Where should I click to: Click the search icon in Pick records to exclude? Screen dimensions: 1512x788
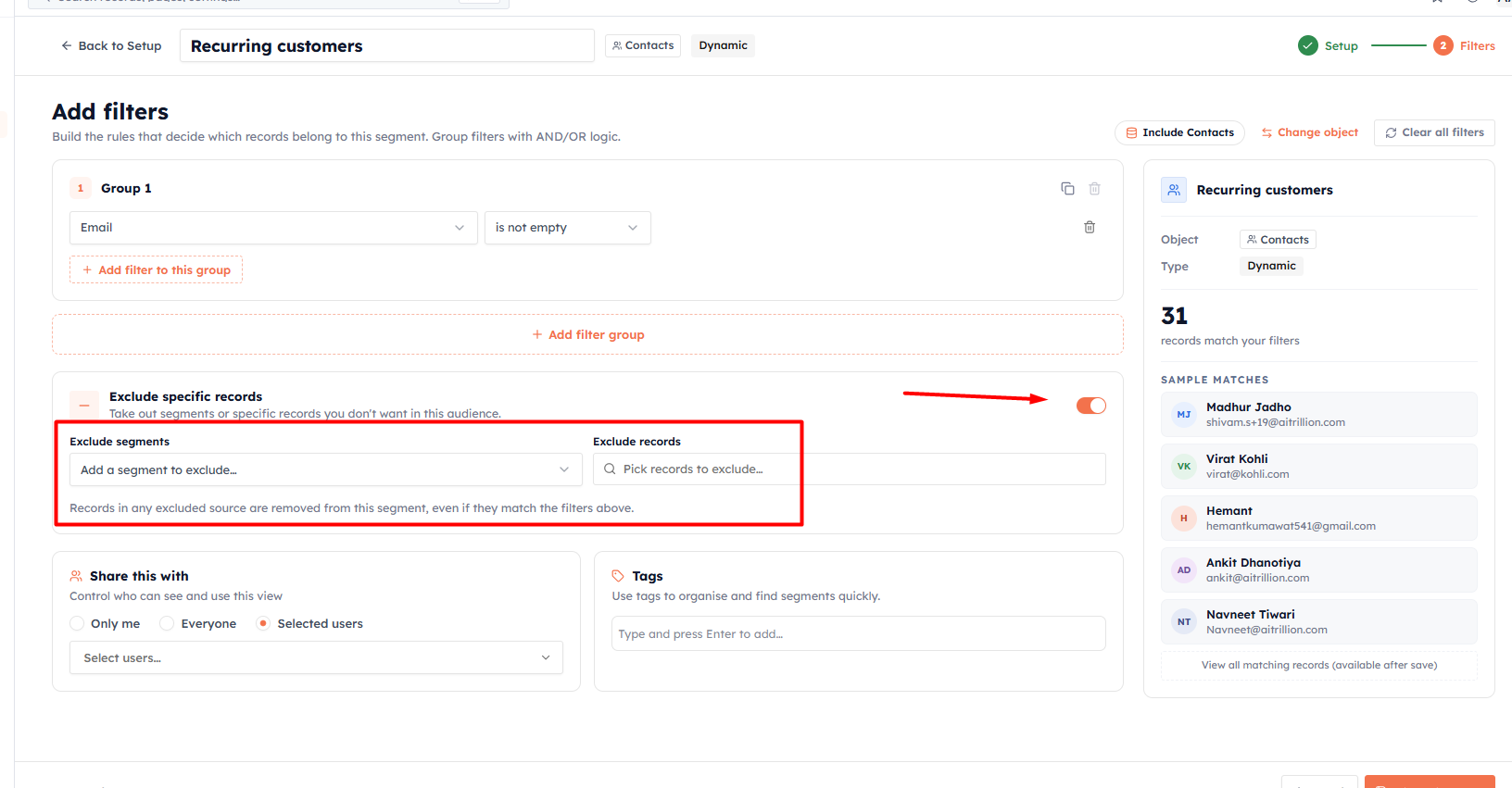pyautogui.click(x=610, y=469)
